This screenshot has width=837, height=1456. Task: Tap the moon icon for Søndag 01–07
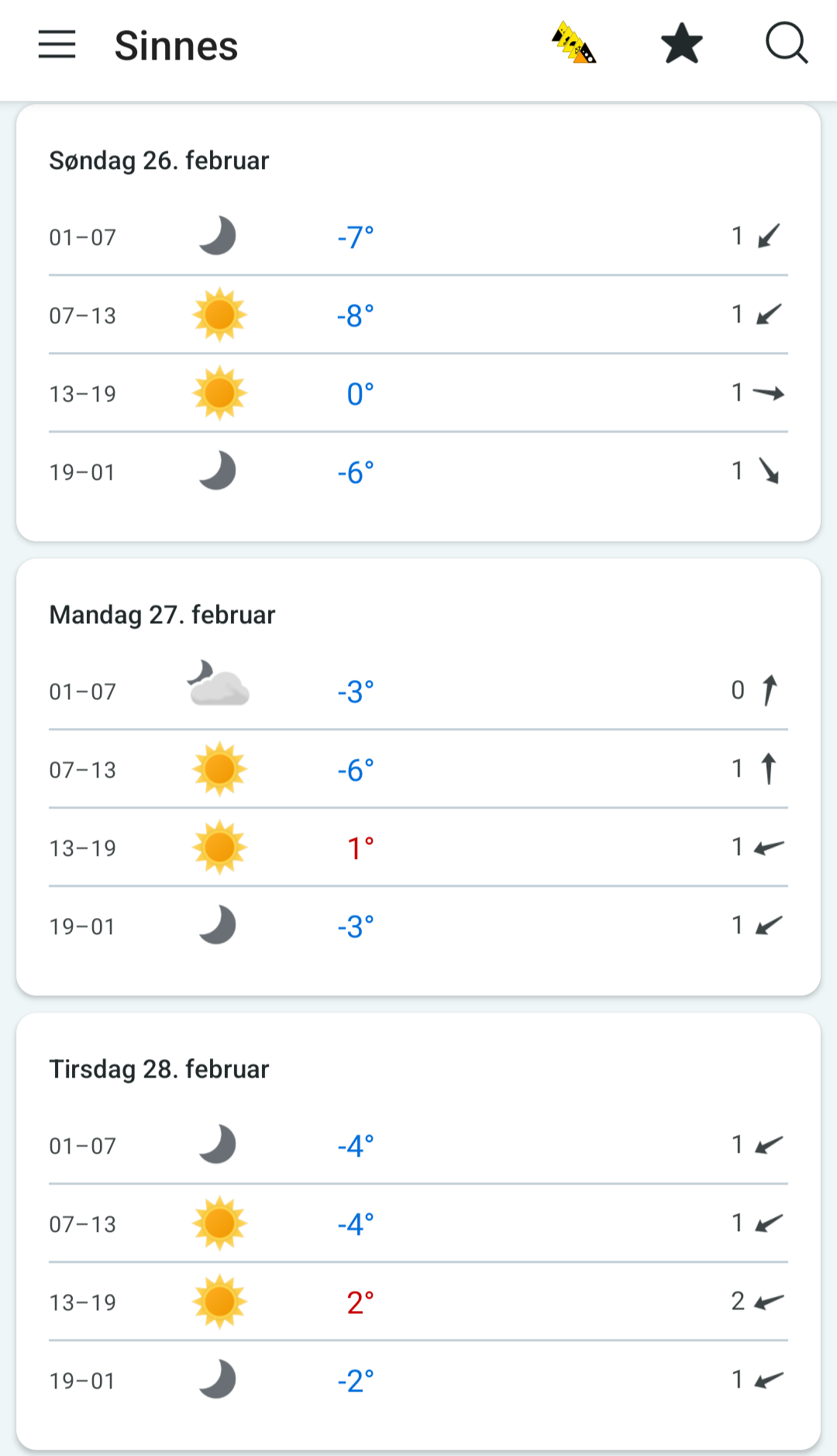[x=219, y=236]
